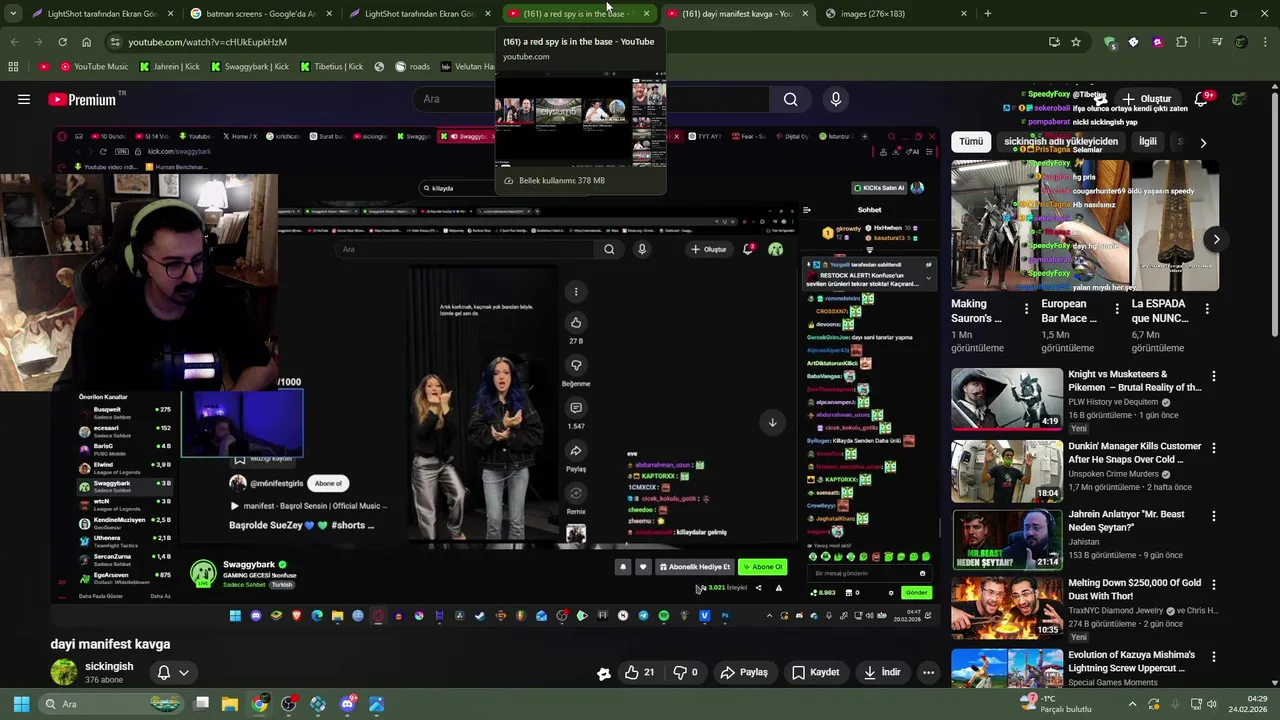The width and height of the screenshot is (1280, 720).
Task: Open the sickingish channel avatar
Action: click(x=64, y=672)
